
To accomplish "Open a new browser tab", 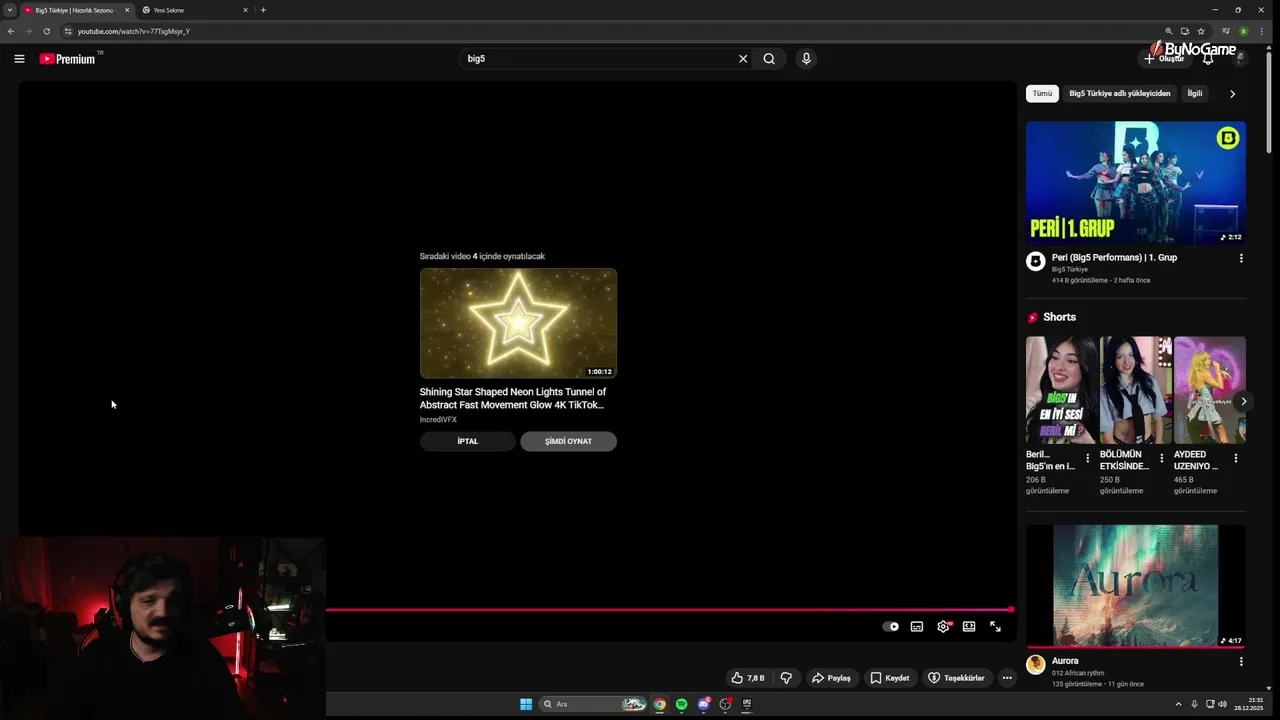I will (263, 10).
